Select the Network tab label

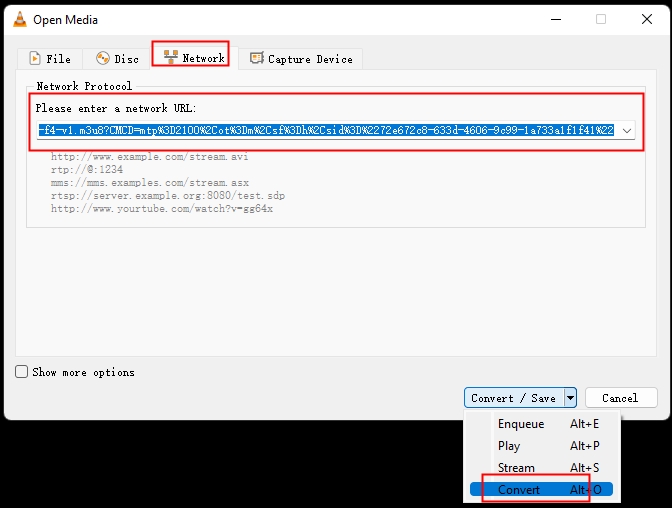(x=203, y=58)
